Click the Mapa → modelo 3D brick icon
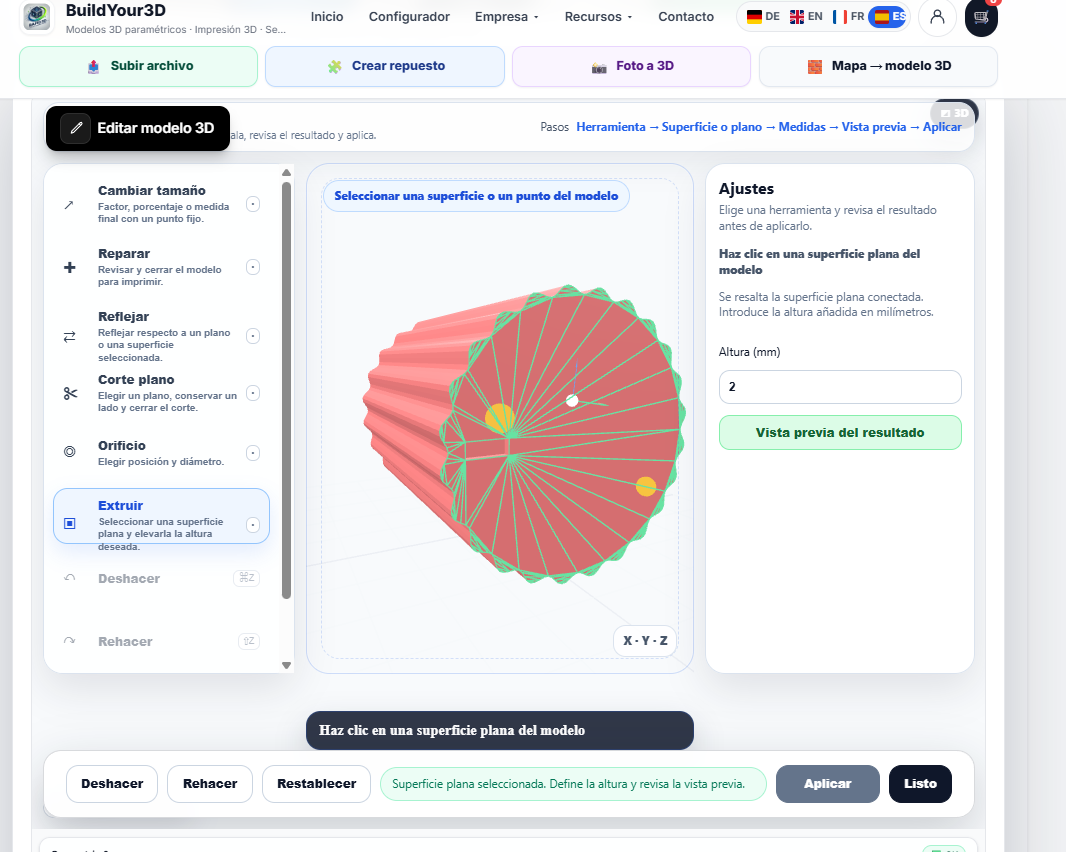 814,67
